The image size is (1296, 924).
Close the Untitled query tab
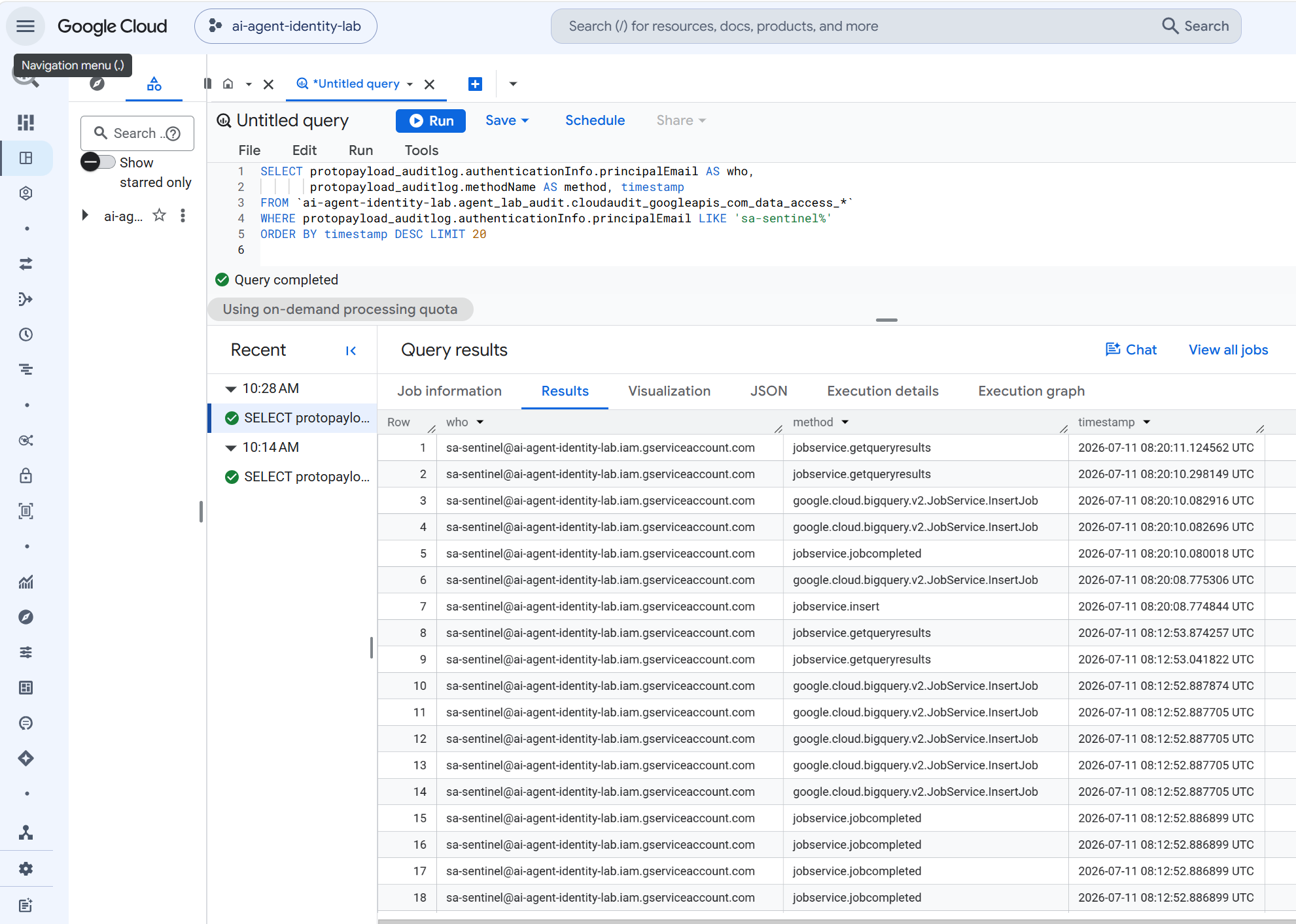click(429, 84)
